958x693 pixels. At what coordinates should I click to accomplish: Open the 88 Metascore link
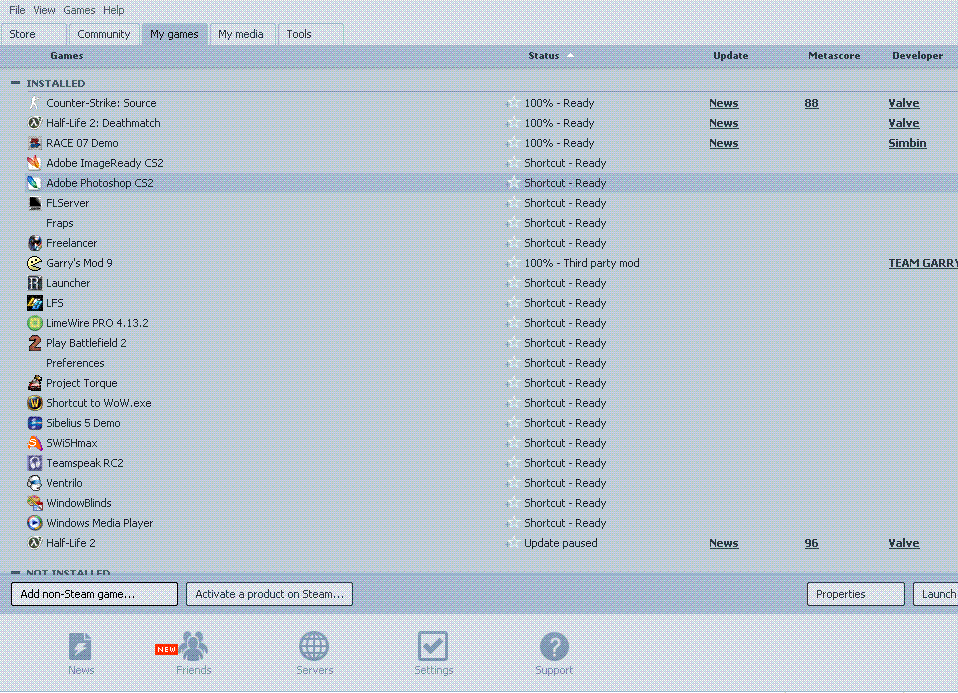pyautogui.click(x=811, y=103)
